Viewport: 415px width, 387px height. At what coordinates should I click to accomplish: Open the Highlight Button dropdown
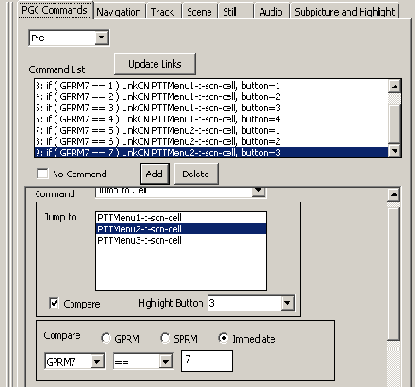click(x=287, y=303)
